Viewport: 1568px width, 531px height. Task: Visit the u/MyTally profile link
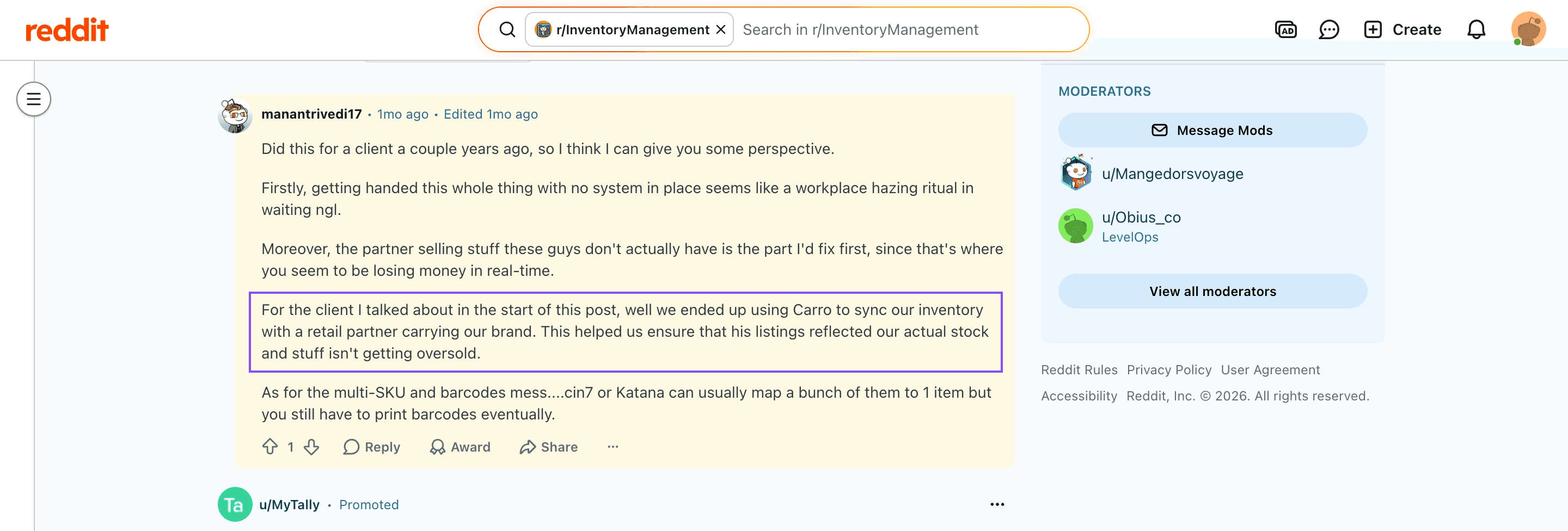[x=290, y=505]
